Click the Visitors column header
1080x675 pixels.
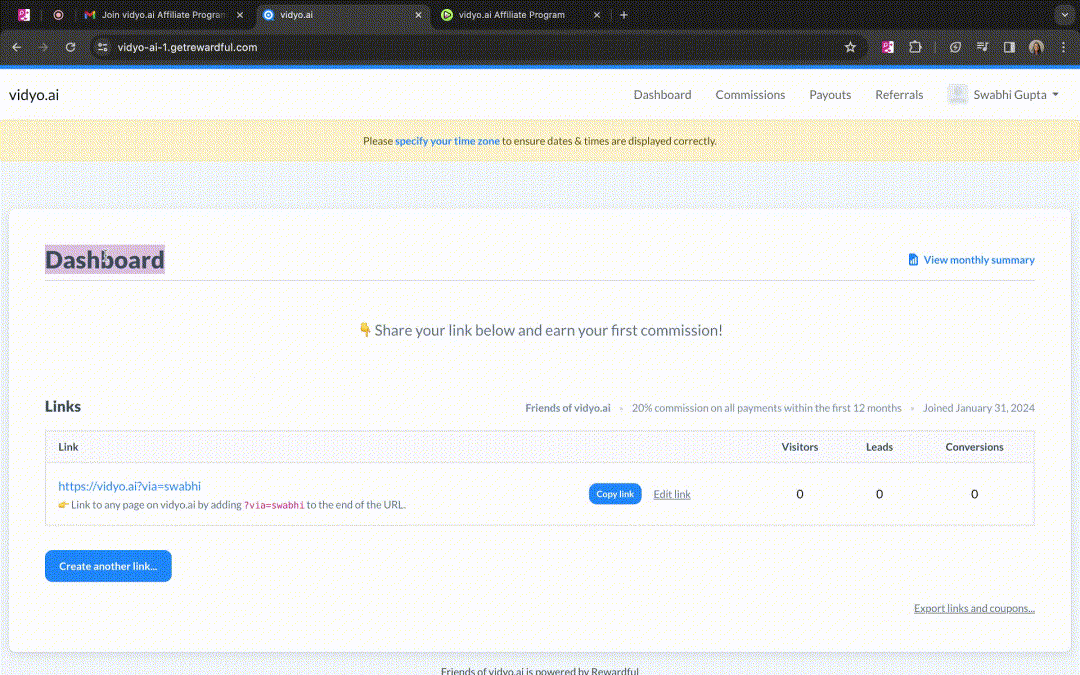click(x=800, y=447)
